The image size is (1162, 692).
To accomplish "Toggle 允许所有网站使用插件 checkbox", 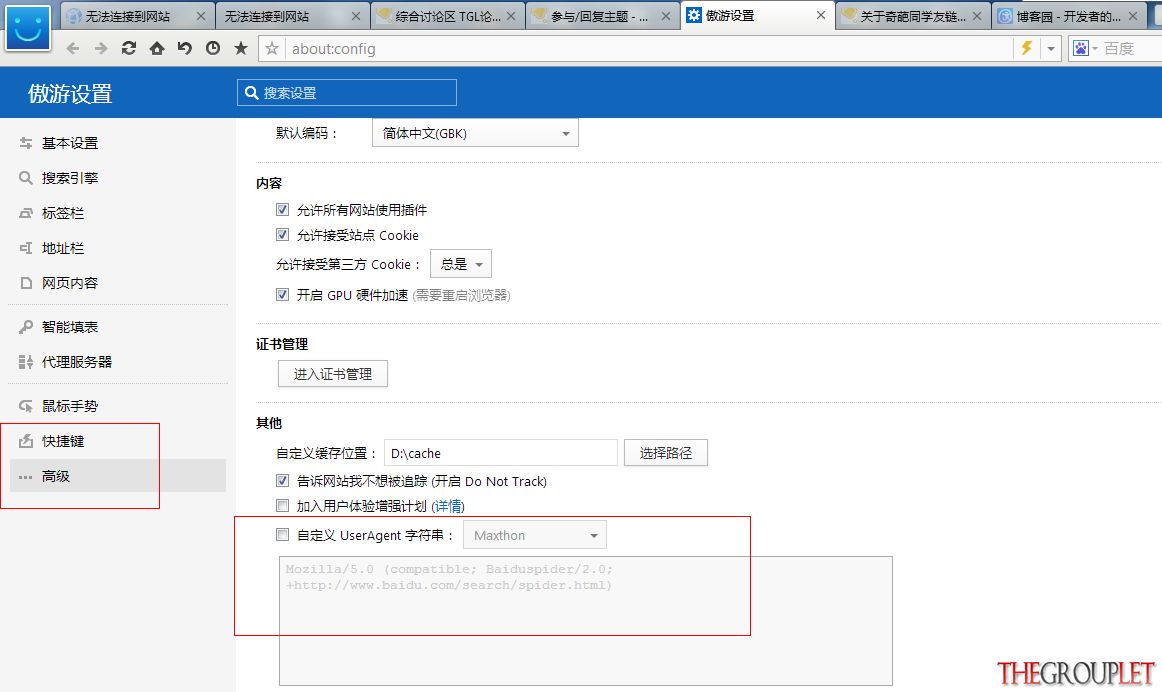I will (x=282, y=210).
